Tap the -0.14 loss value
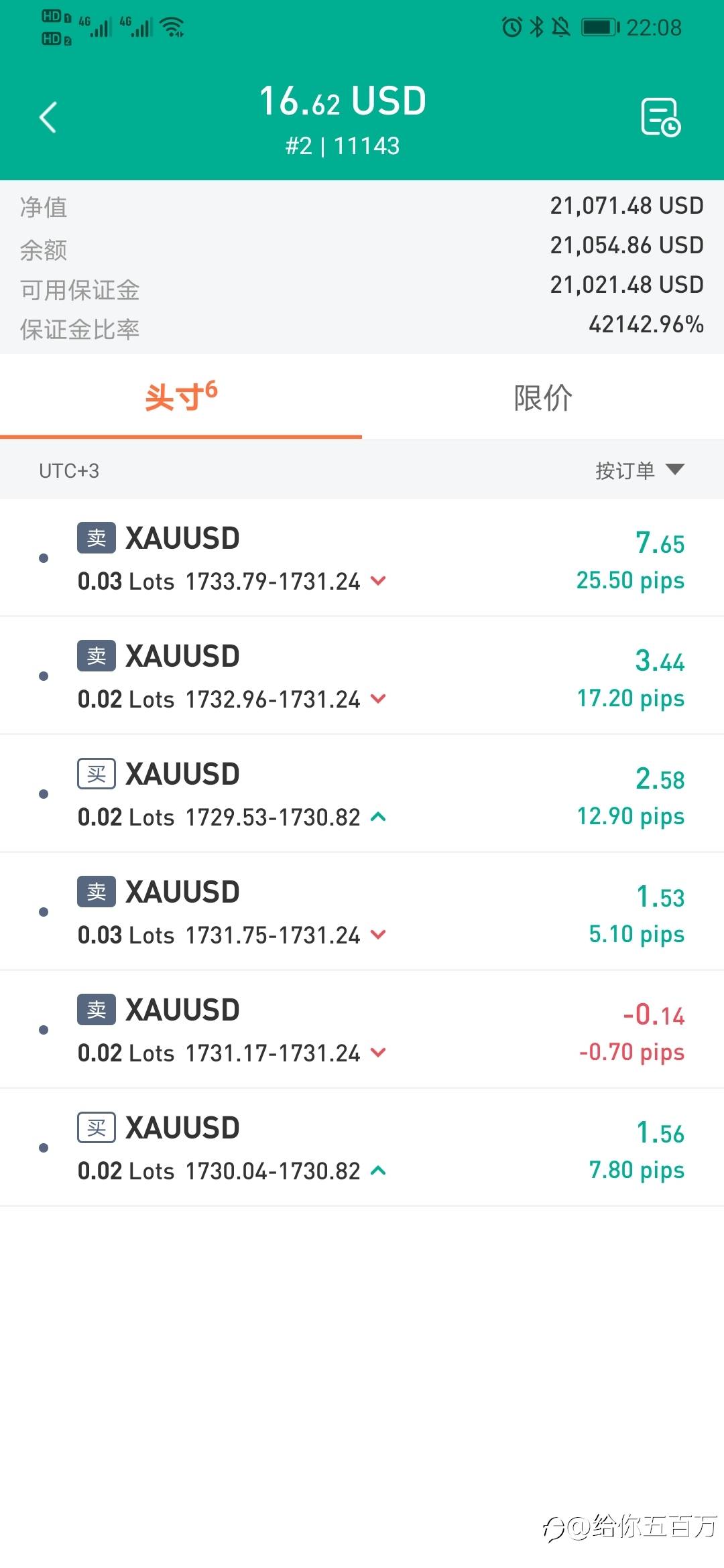 (654, 1015)
